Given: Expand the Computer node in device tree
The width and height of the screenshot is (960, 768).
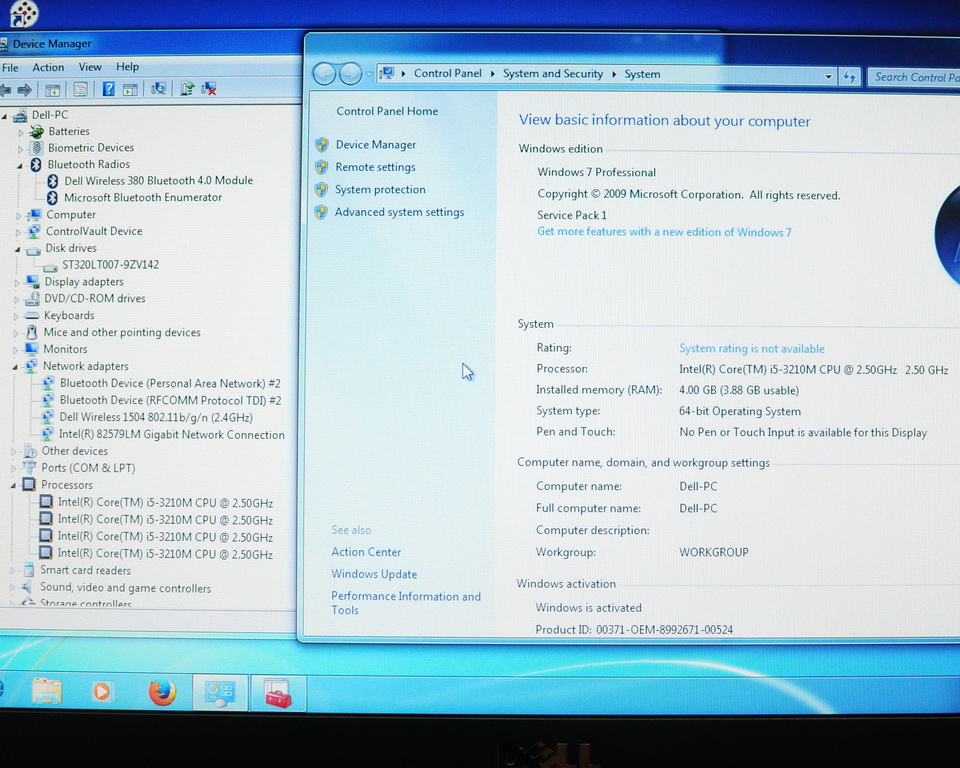Looking at the screenshot, I should tap(18, 216).
